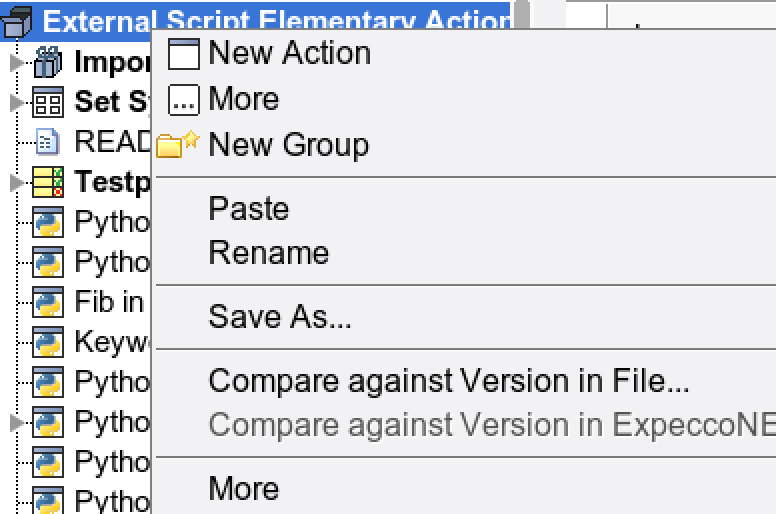The image size is (776, 514).
Task: Expand the Testplan tree node
Action: pos(16,182)
